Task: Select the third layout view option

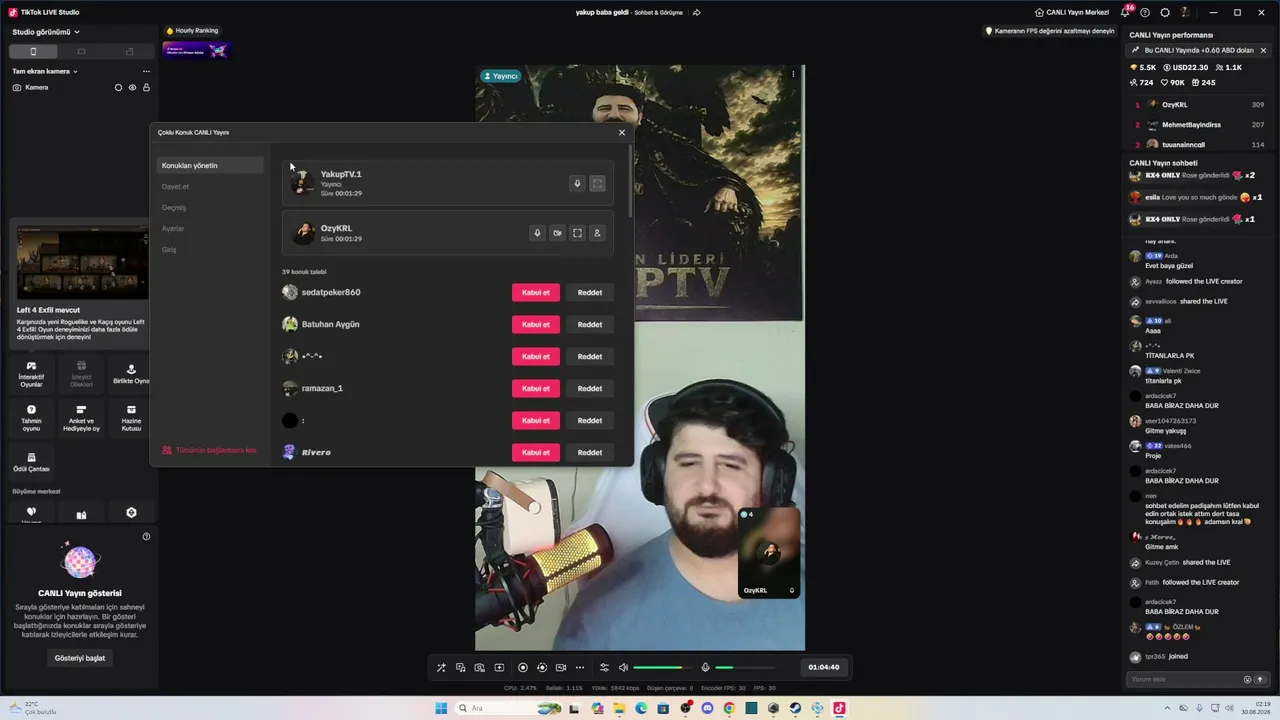Action: click(129, 51)
